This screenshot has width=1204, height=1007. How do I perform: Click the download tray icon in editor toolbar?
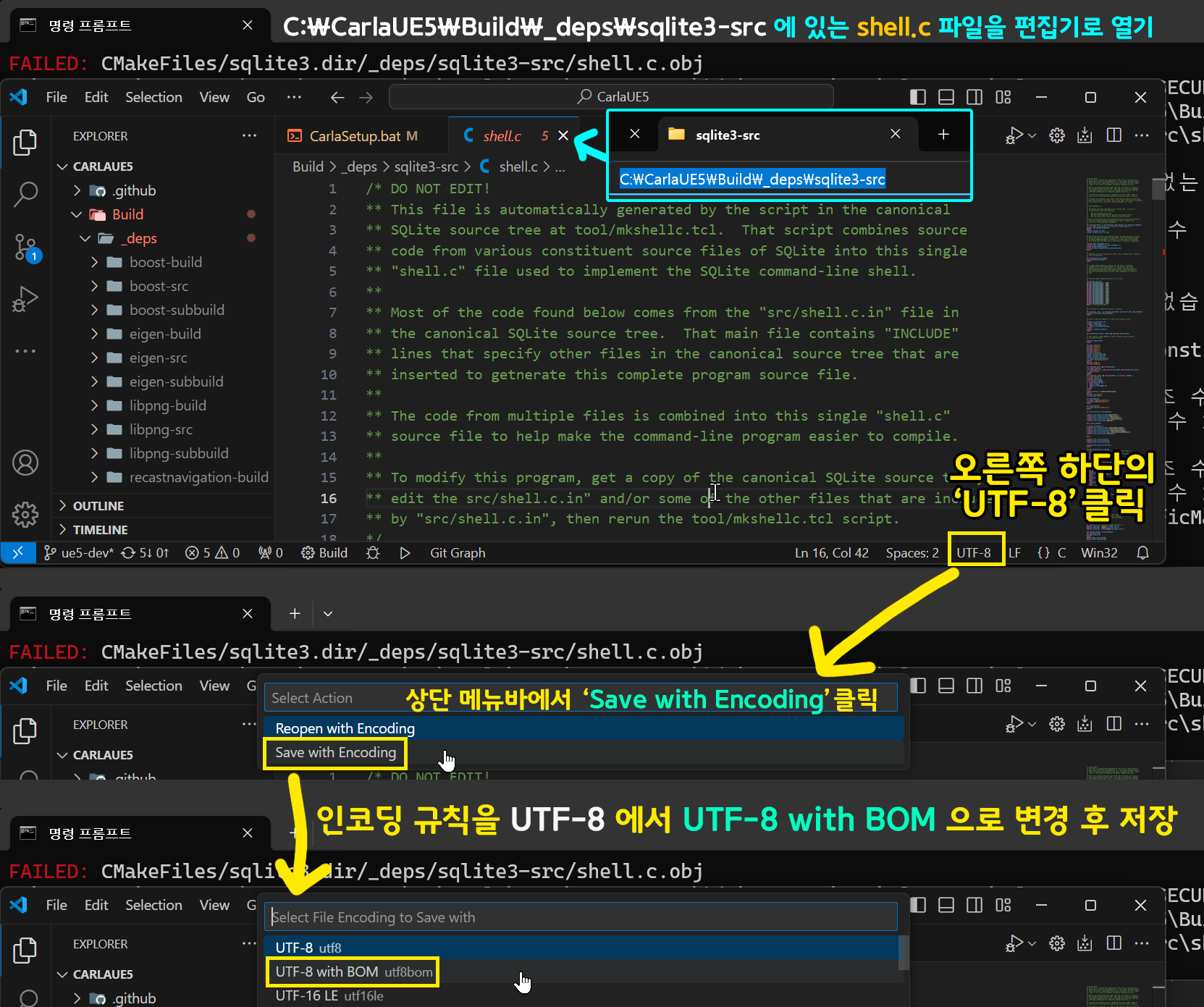pos(1085,135)
